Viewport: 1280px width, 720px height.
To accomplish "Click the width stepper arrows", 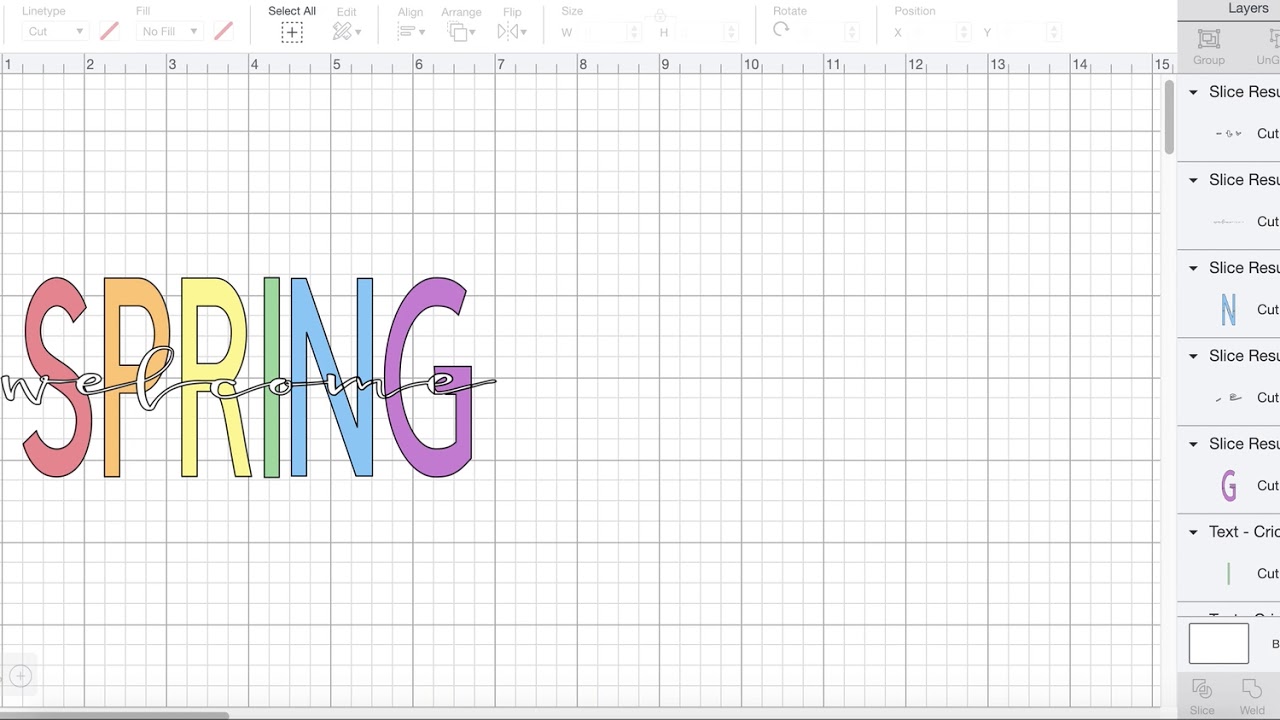I will coord(634,33).
